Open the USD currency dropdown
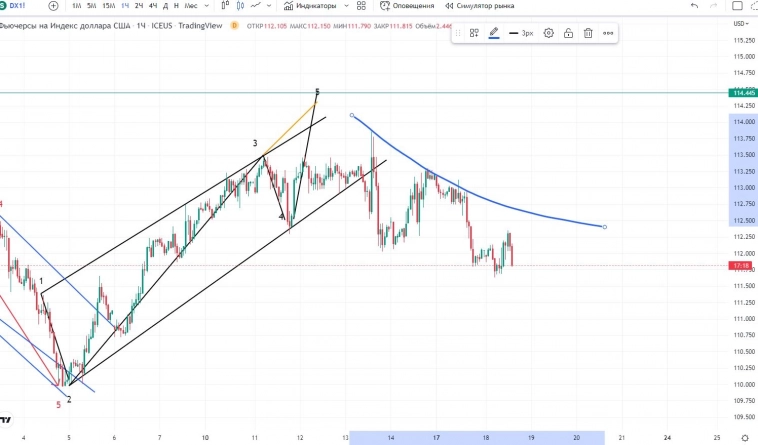Viewport: 758px width, 445px height. click(x=741, y=24)
